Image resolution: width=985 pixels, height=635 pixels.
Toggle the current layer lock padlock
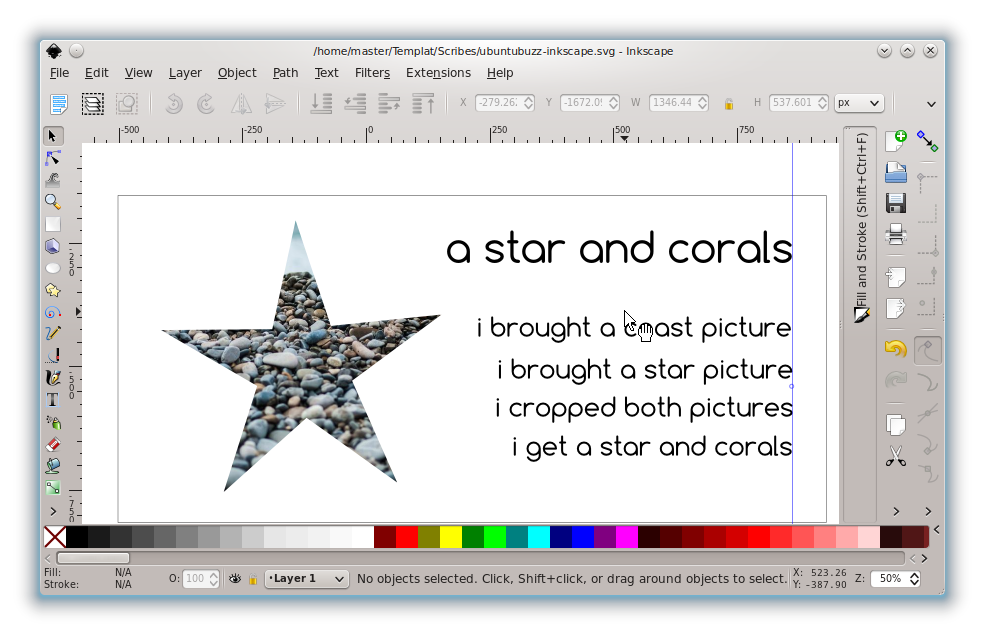pyautogui.click(x=252, y=578)
